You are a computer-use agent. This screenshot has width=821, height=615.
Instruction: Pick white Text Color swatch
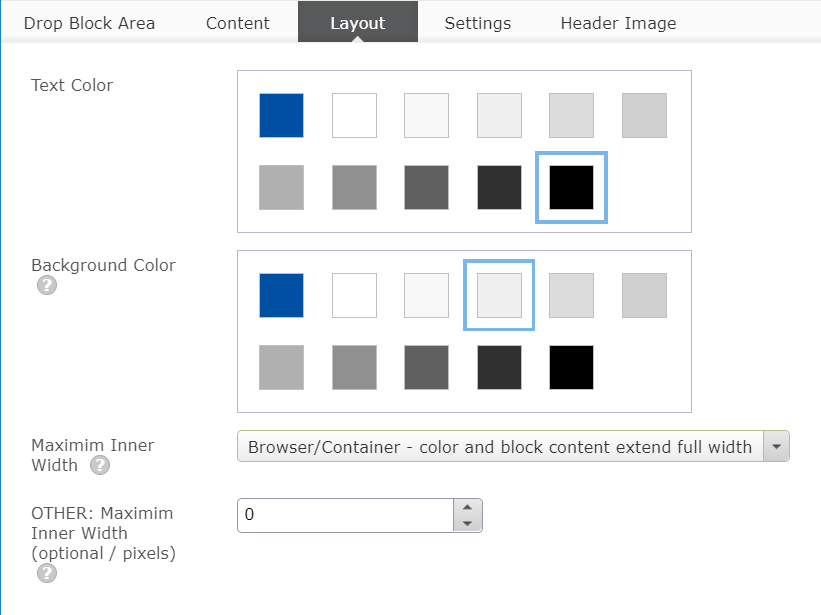tap(354, 115)
